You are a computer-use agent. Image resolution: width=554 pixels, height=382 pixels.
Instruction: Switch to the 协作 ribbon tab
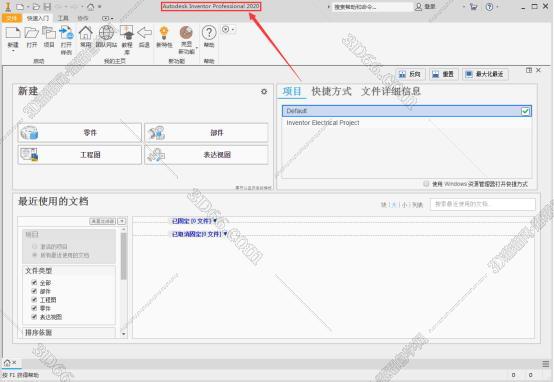[83, 18]
